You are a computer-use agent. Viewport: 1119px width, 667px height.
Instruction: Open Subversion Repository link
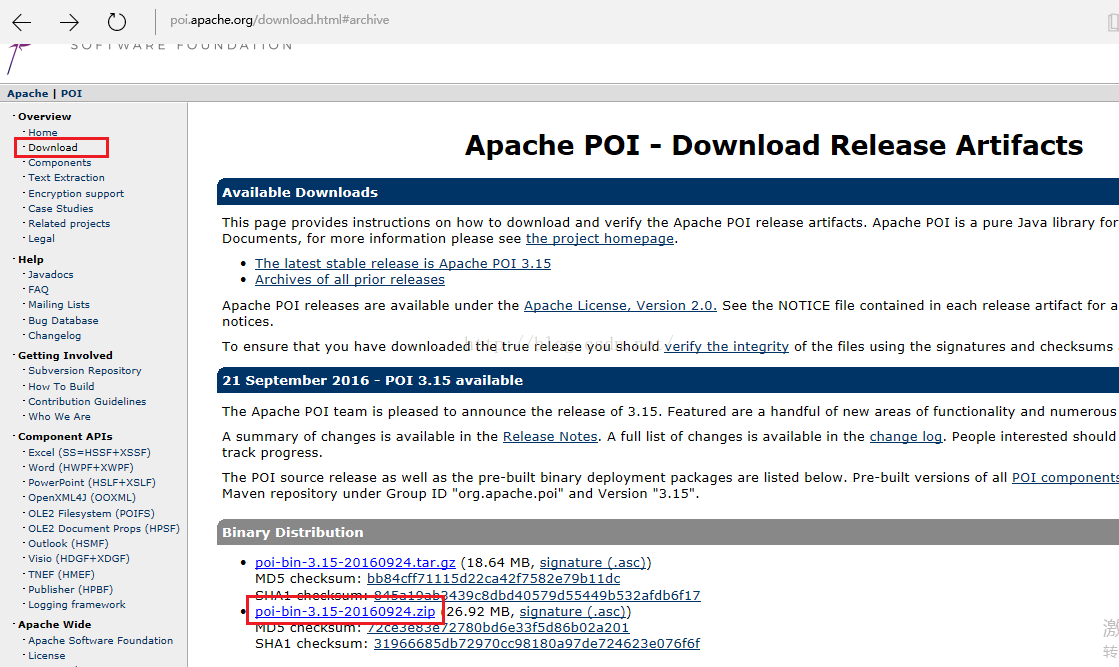(x=84, y=371)
